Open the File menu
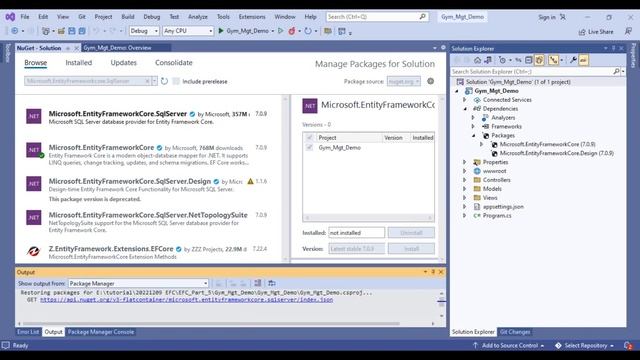 click(x=25, y=17)
